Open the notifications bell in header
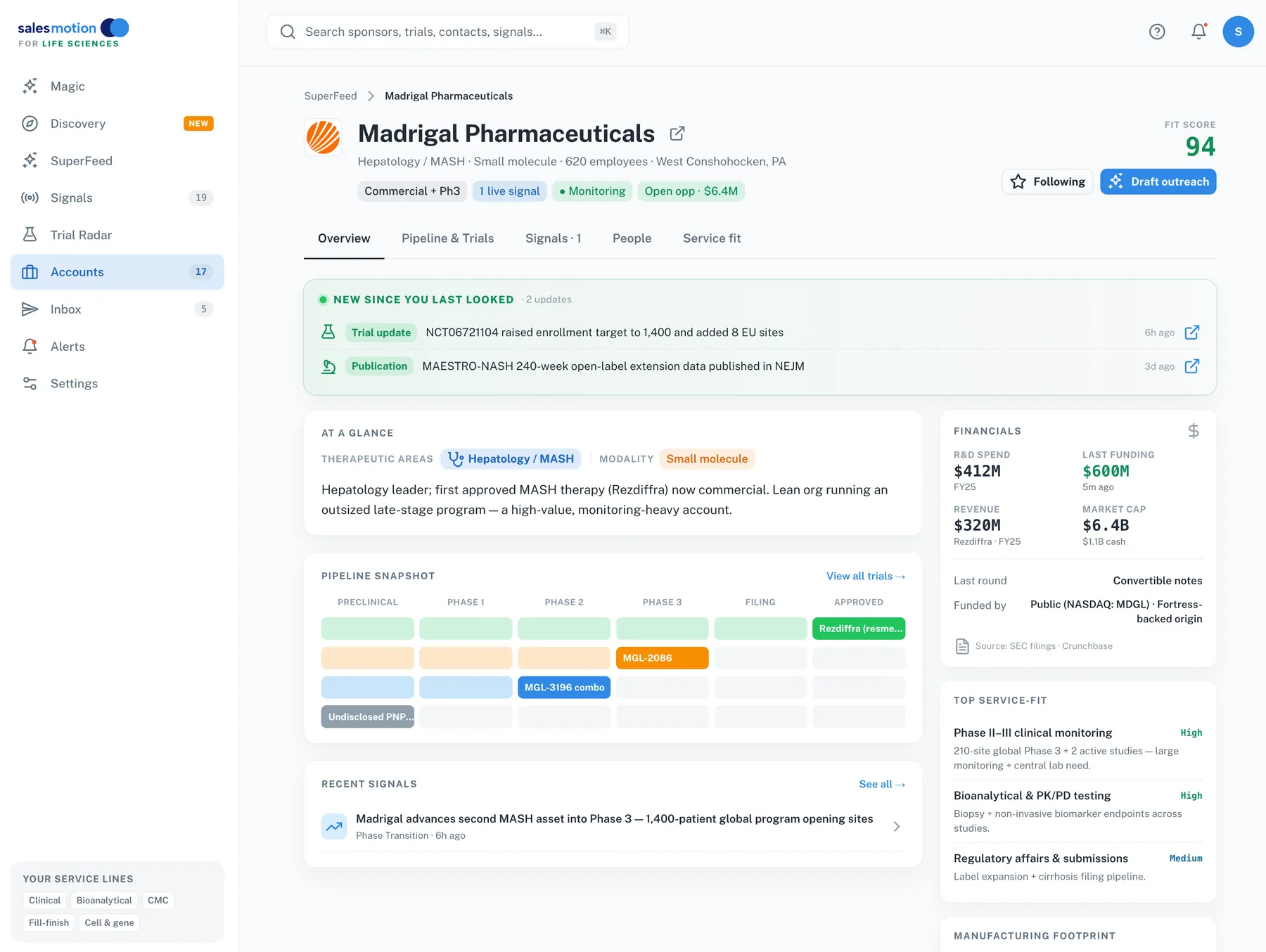 1199,32
